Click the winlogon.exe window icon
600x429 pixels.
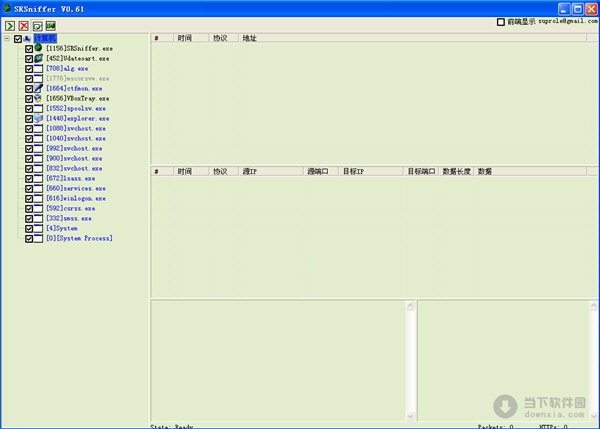coord(38,198)
